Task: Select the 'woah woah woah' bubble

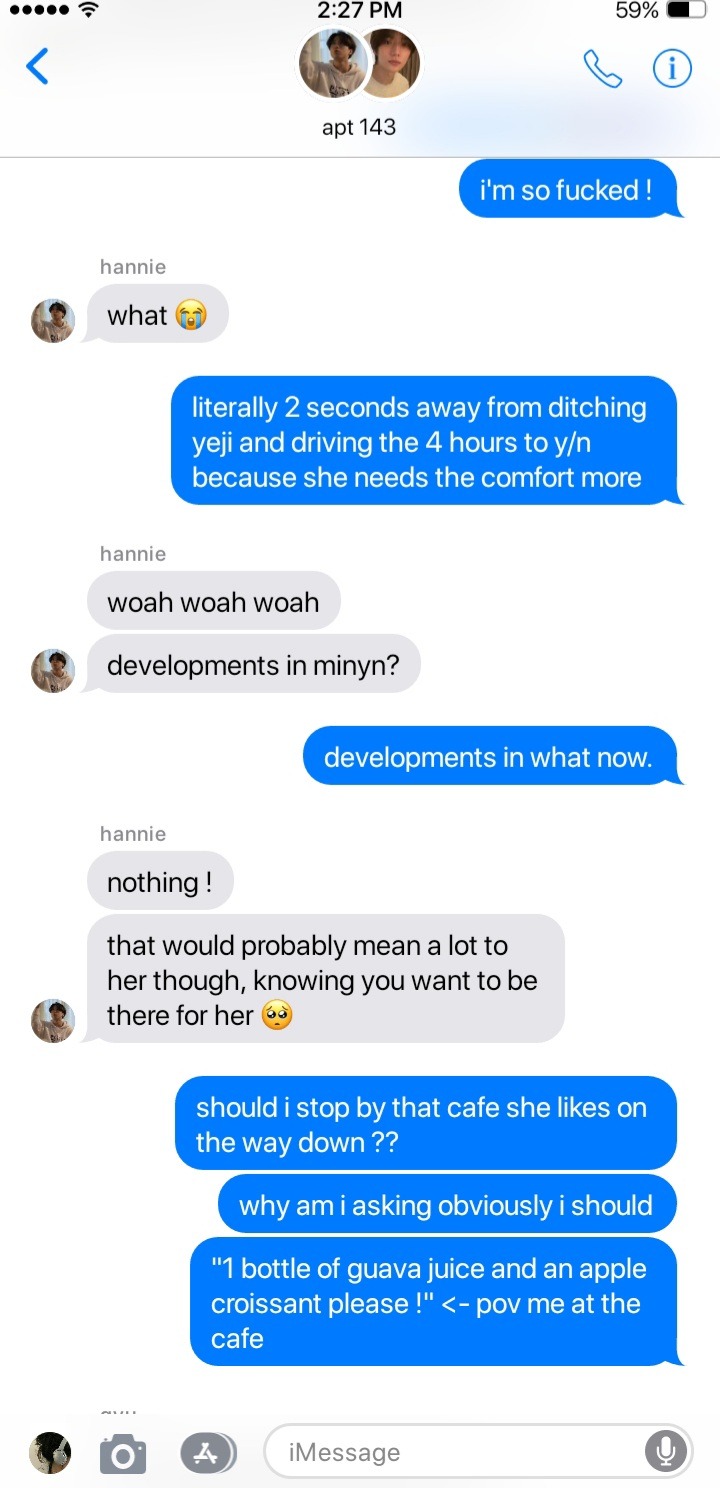Action: click(x=213, y=602)
